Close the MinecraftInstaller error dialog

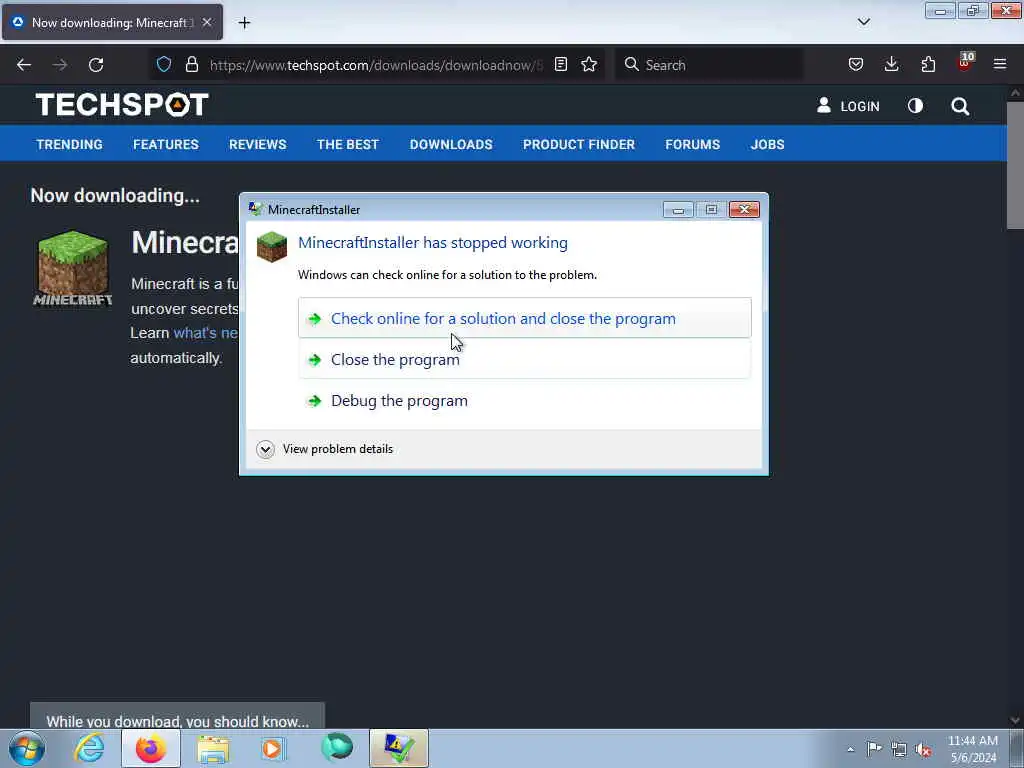click(x=744, y=209)
